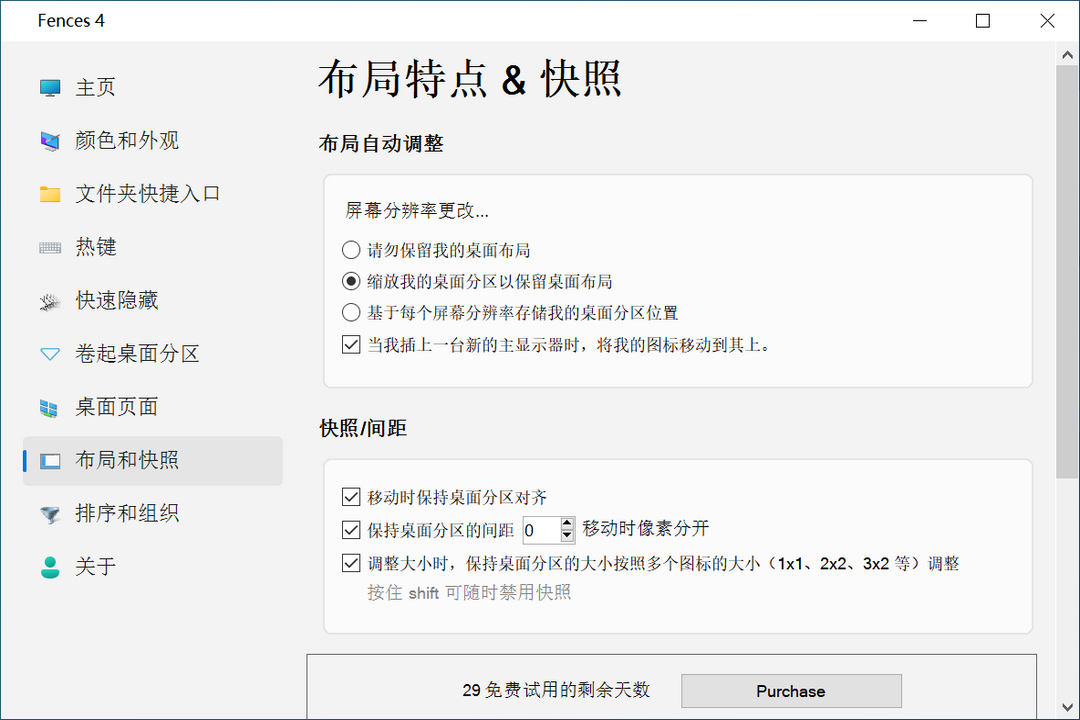Select the 请勿保留我的桌面布局 option
The width and height of the screenshot is (1080, 720).
pyautogui.click(x=352, y=249)
